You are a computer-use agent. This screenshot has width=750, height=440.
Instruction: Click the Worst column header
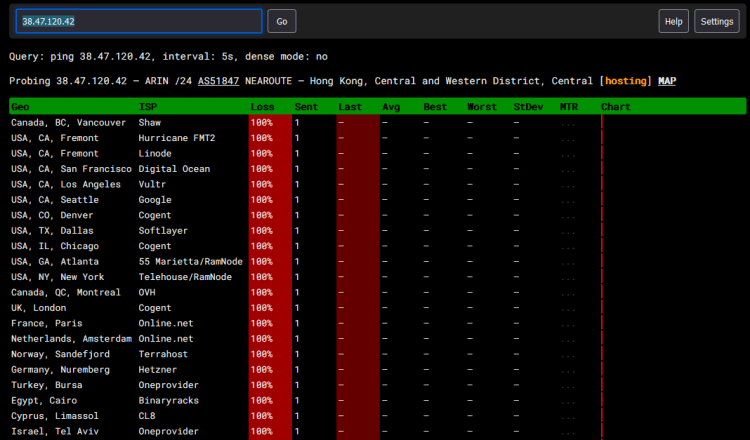tap(482, 107)
